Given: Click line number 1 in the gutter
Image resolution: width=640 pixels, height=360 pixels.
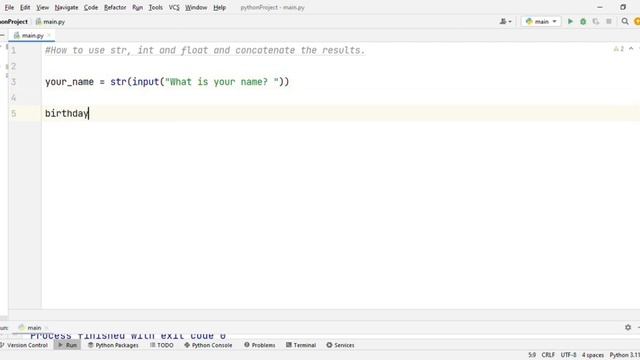Looking at the screenshot, I should (x=13, y=51).
